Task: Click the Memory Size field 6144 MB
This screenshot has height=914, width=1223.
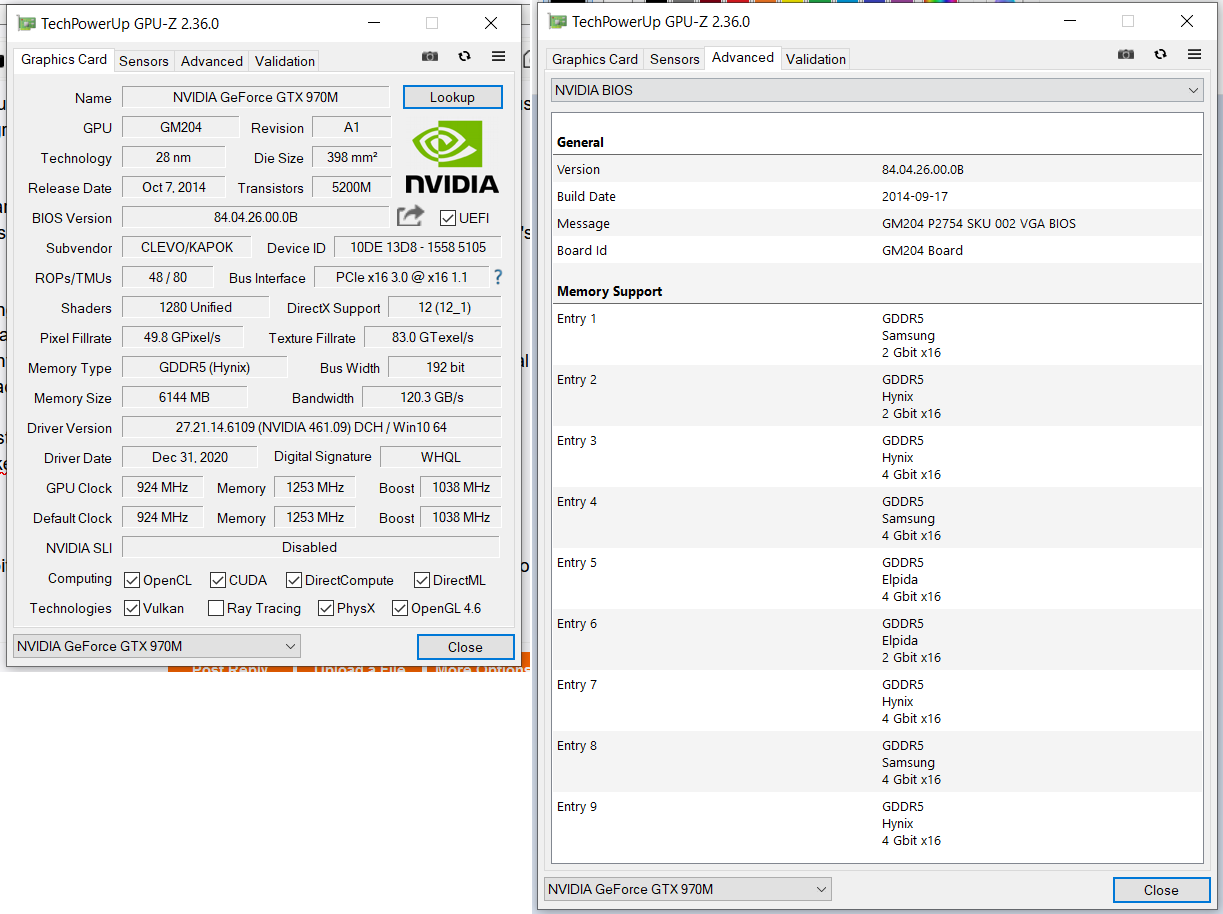Action: tap(184, 397)
